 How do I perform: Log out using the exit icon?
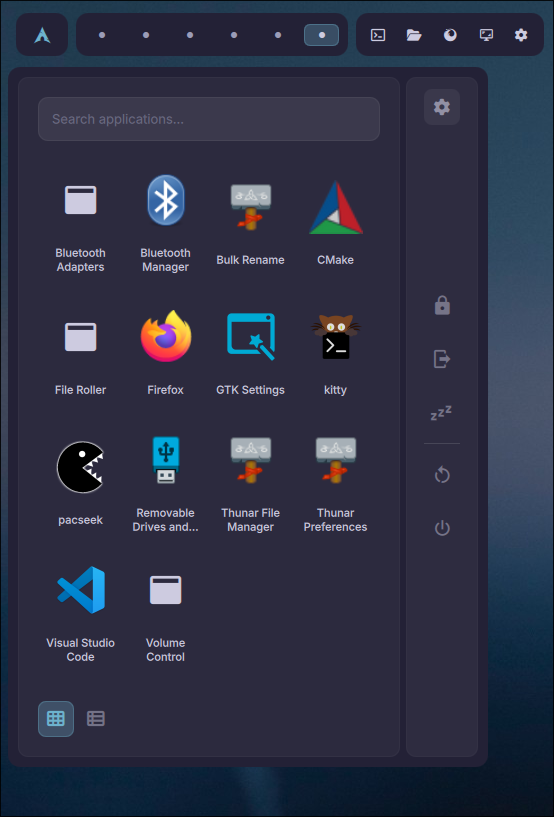(x=442, y=359)
